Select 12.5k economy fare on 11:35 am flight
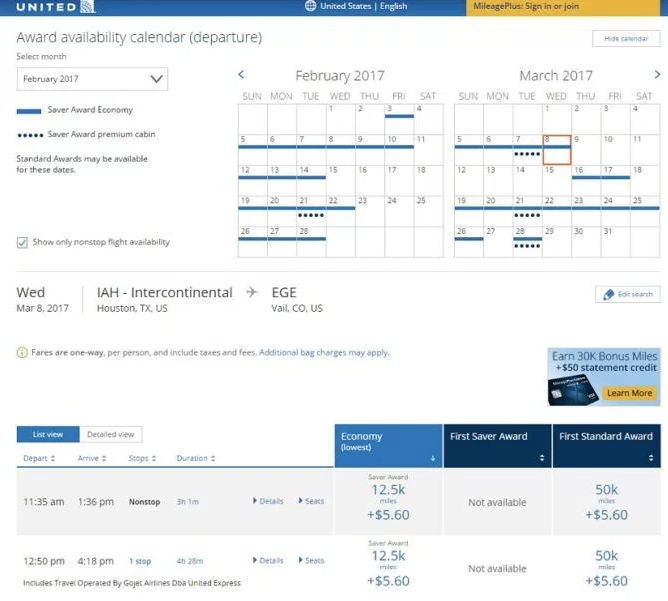The image size is (668, 601). pos(389,502)
